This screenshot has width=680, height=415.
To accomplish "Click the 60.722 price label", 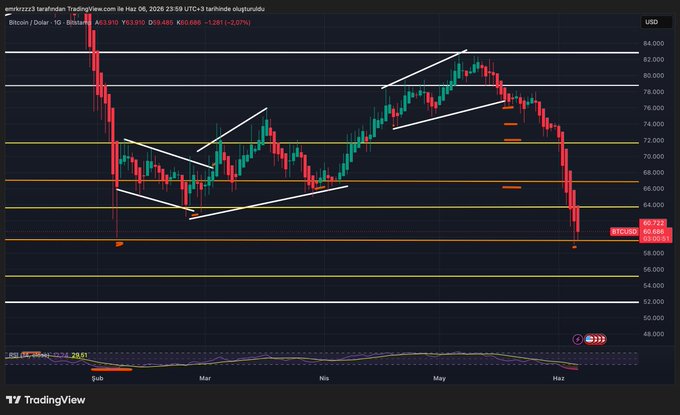I will click(653, 223).
